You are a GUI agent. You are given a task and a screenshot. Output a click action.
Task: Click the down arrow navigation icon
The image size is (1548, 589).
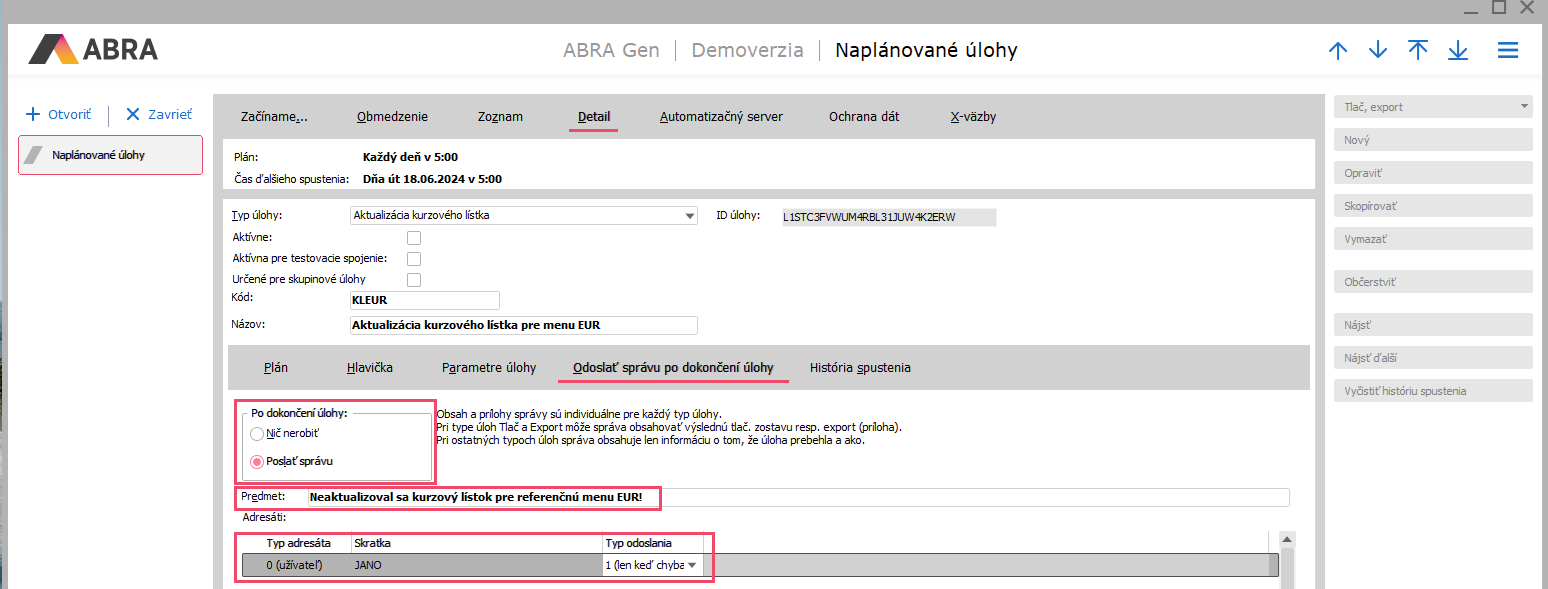[1378, 50]
